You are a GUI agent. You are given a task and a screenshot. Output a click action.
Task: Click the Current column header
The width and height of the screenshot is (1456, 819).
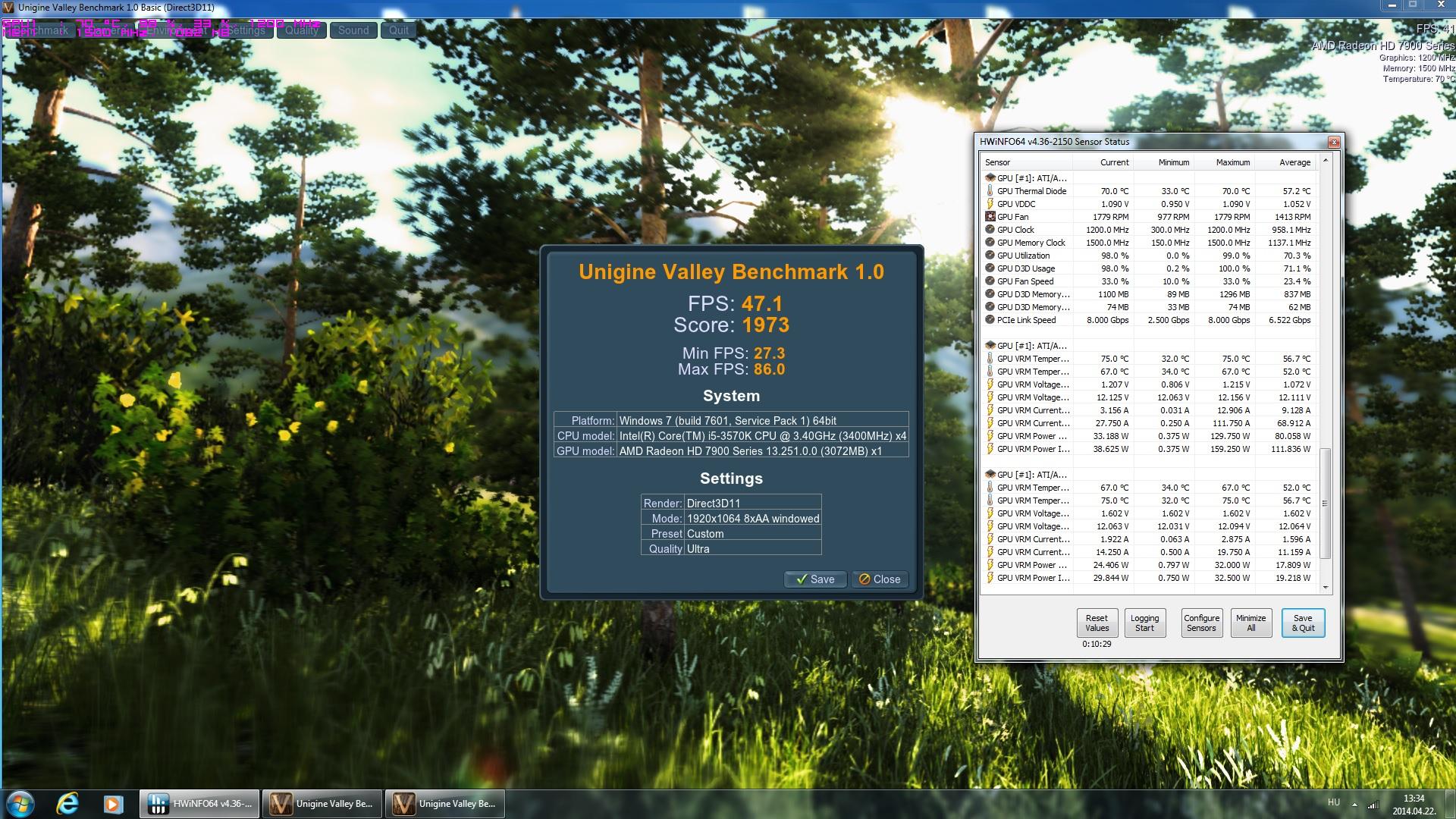coord(1103,162)
